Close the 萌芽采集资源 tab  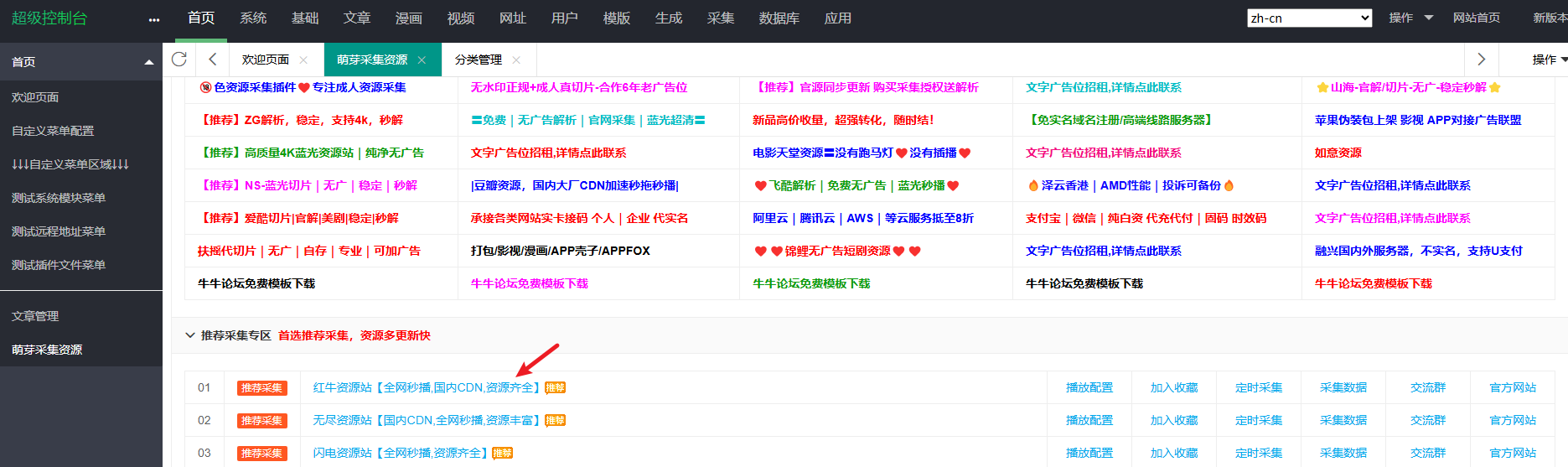422,60
